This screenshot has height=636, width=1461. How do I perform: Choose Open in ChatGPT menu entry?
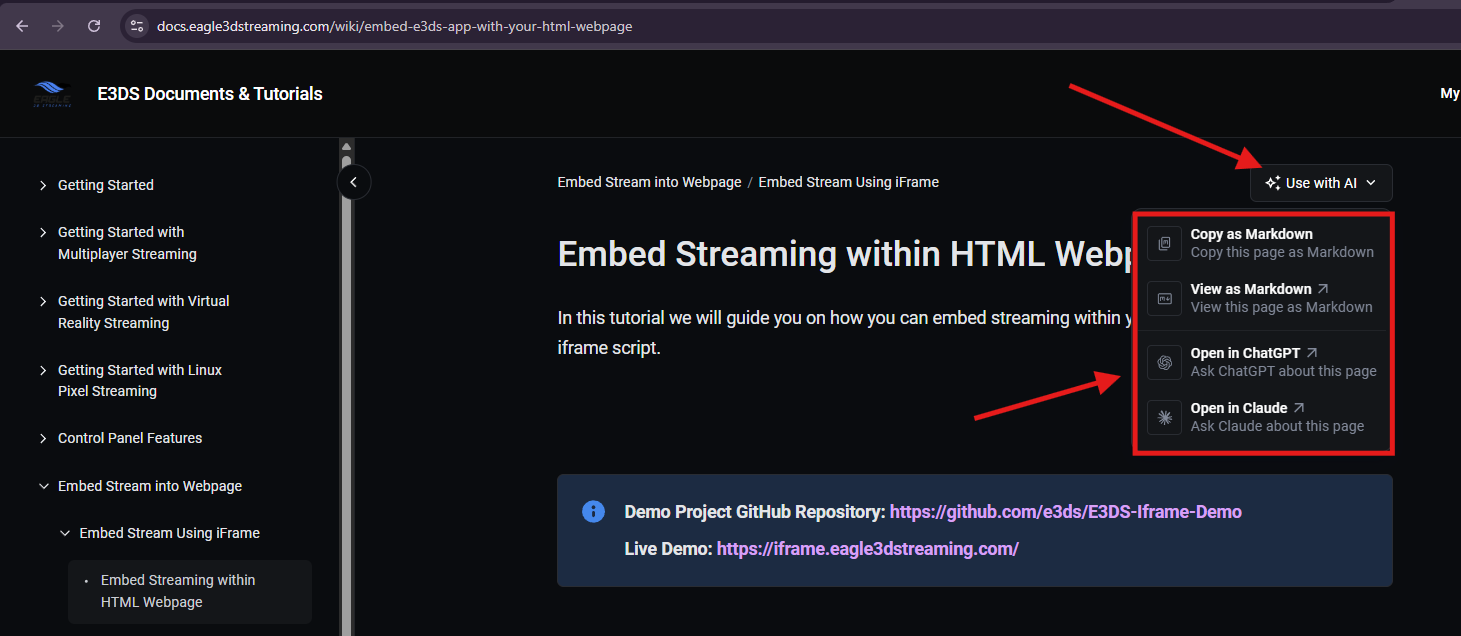coord(1264,362)
